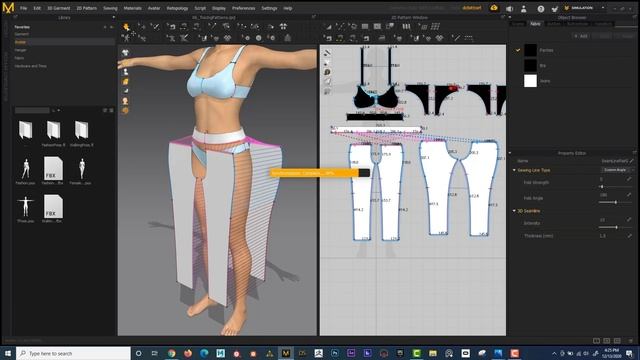The width and height of the screenshot is (640, 360).
Task: Select the black Bra fabric swatch
Action: point(530,65)
